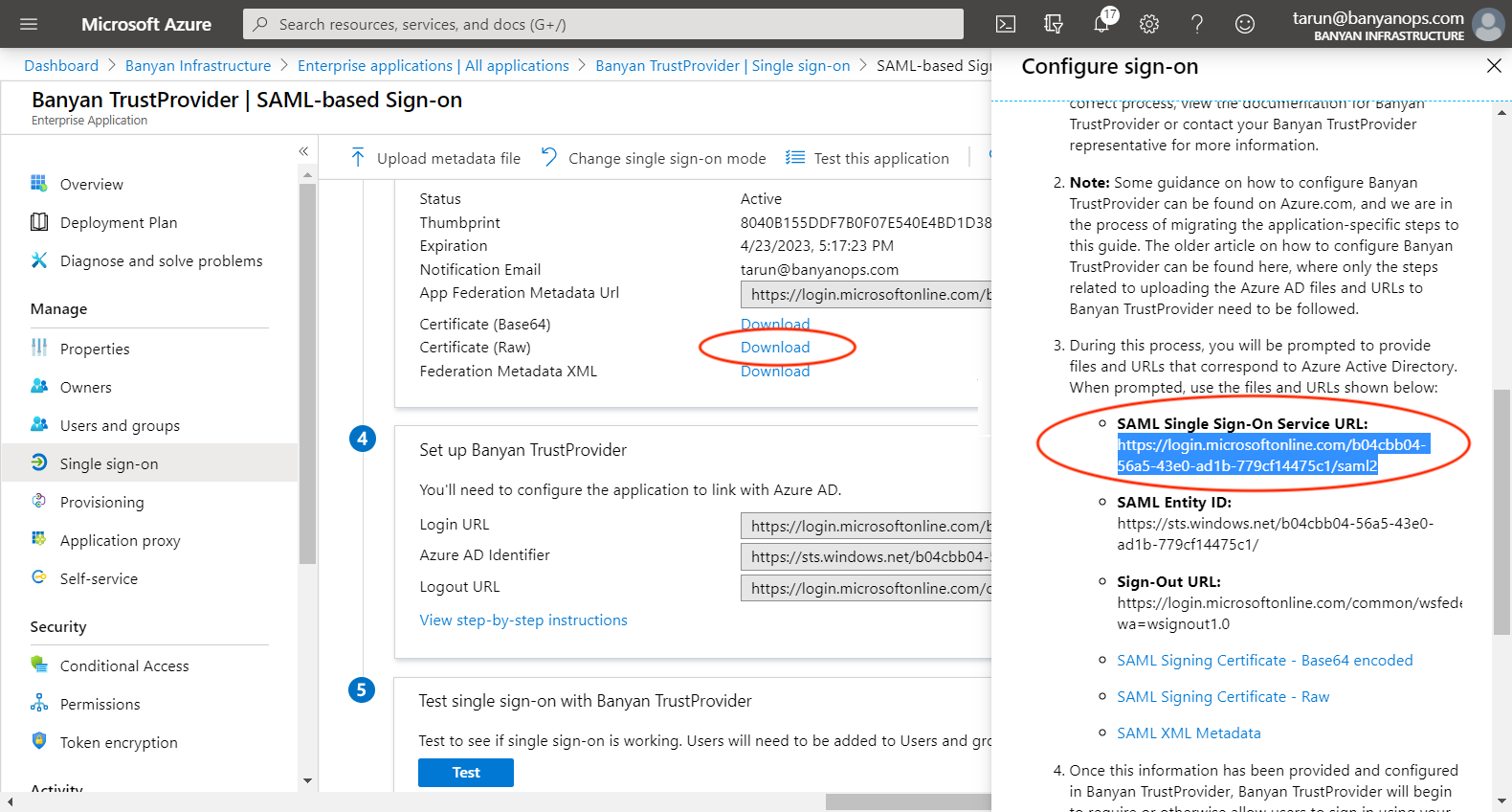Download the Federation Metadata XML
The width and height of the screenshot is (1512, 812).
click(x=775, y=371)
